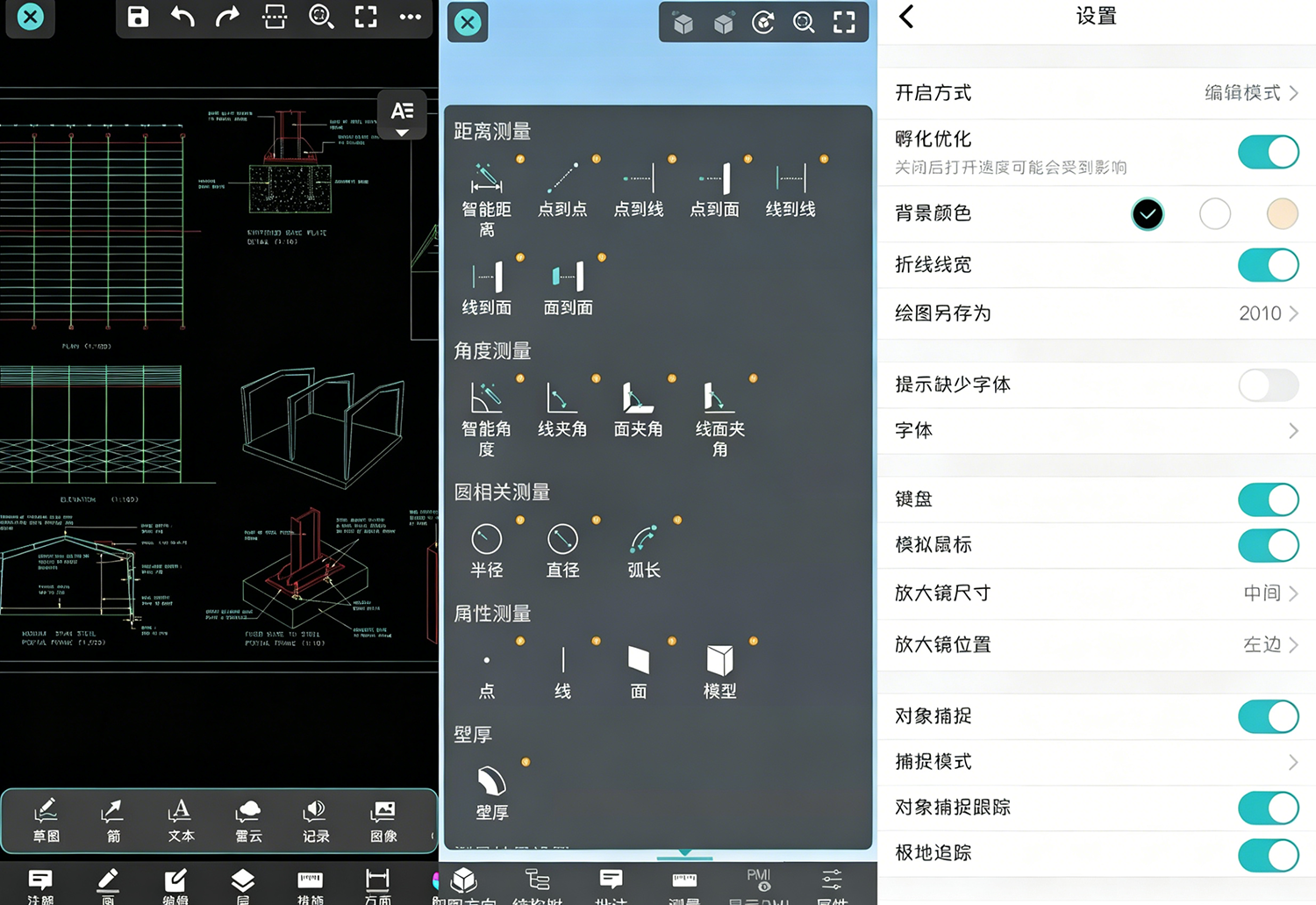Measure 直径 diameter

562,550
